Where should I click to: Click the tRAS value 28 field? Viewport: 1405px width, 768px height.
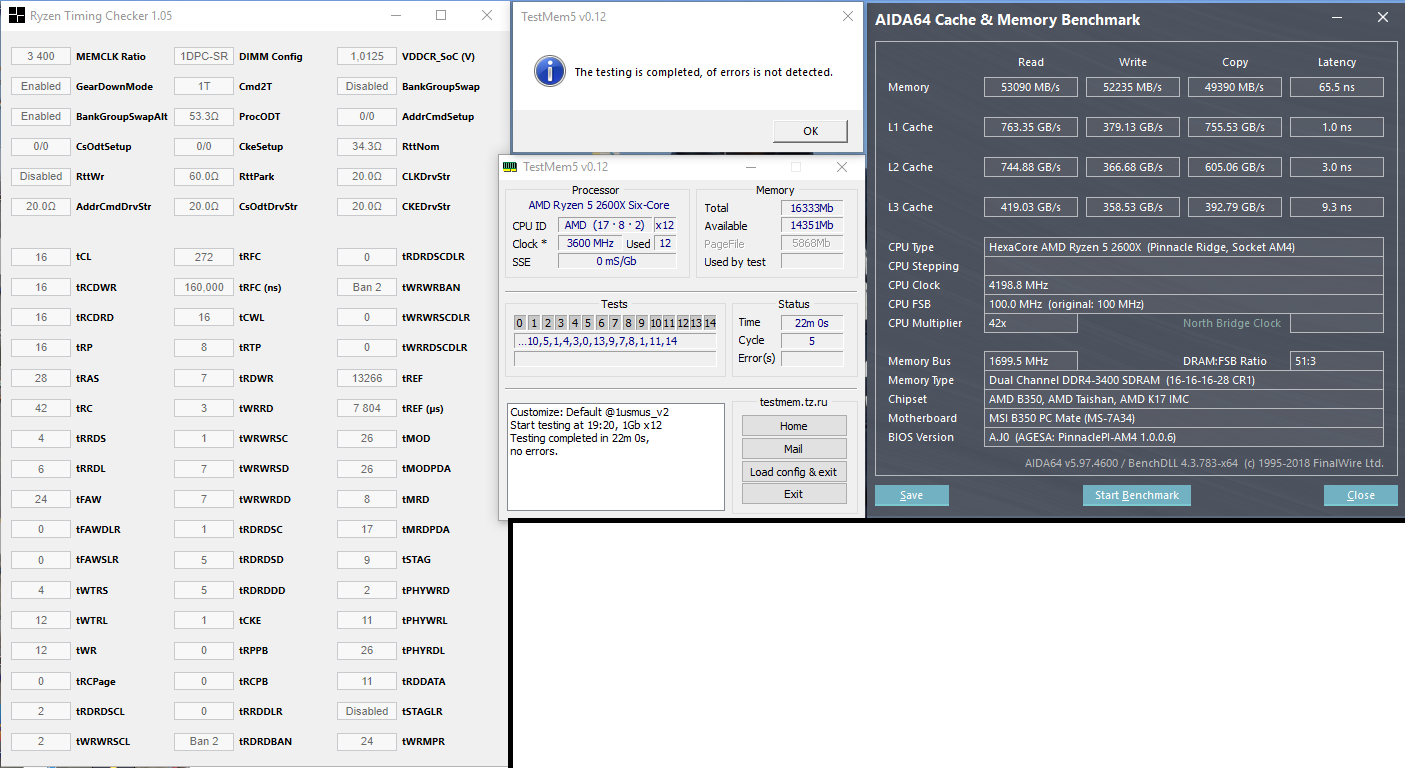[x=41, y=378]
